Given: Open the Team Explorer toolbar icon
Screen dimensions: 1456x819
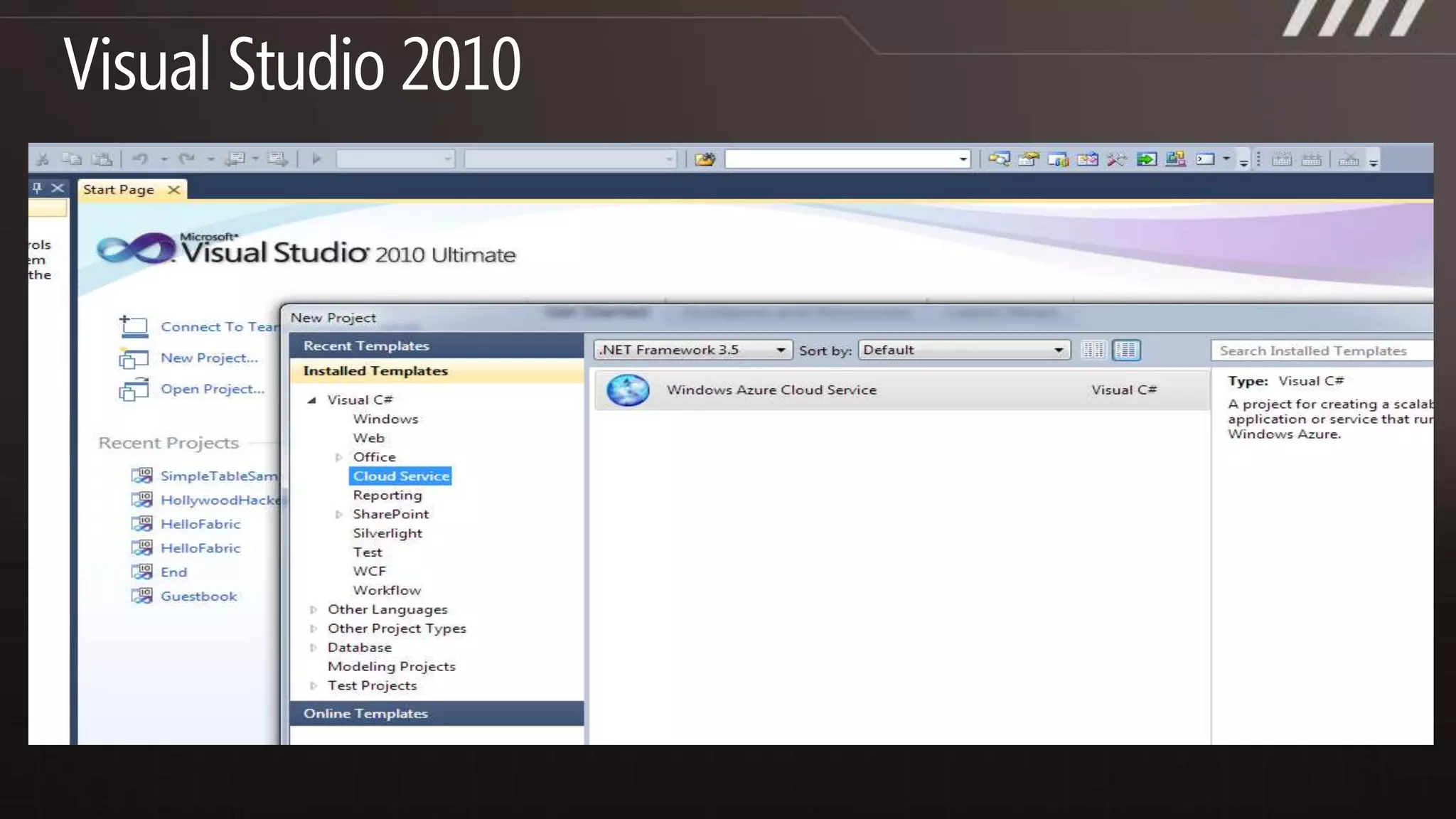Looking at the screenshot, I should pyautogui.click(x=1058, y=159).
